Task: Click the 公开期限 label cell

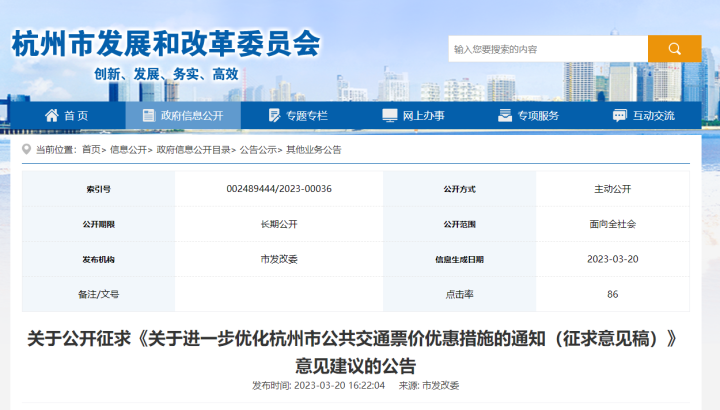Action: [x=98, y=224]
